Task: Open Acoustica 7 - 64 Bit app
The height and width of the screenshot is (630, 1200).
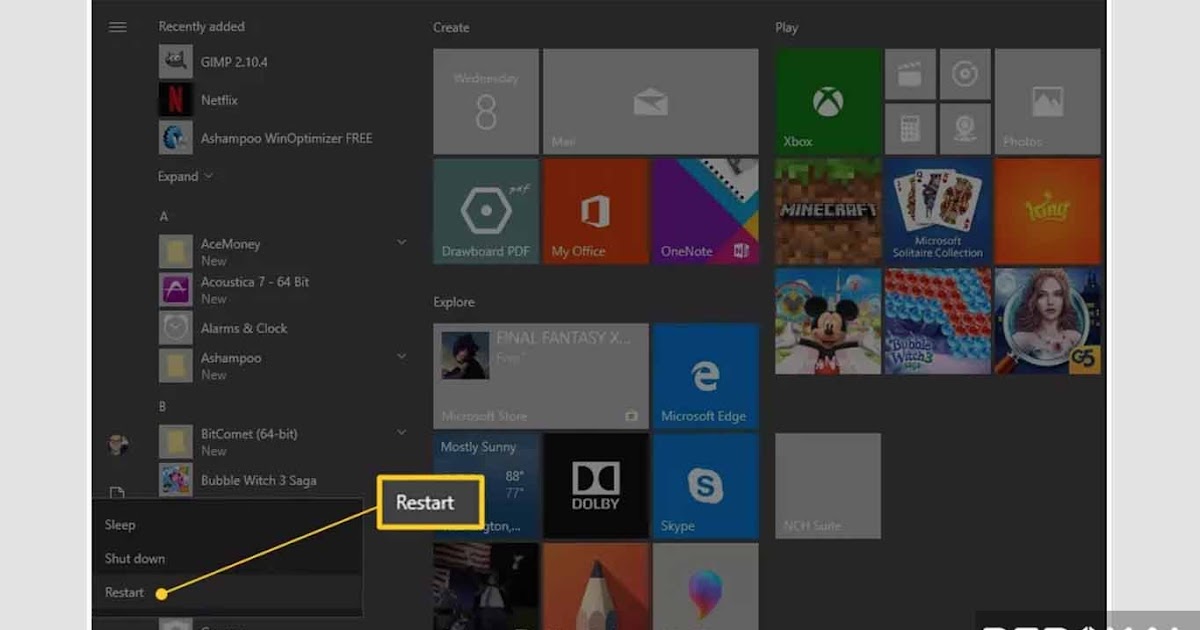Action: [235, 290]
